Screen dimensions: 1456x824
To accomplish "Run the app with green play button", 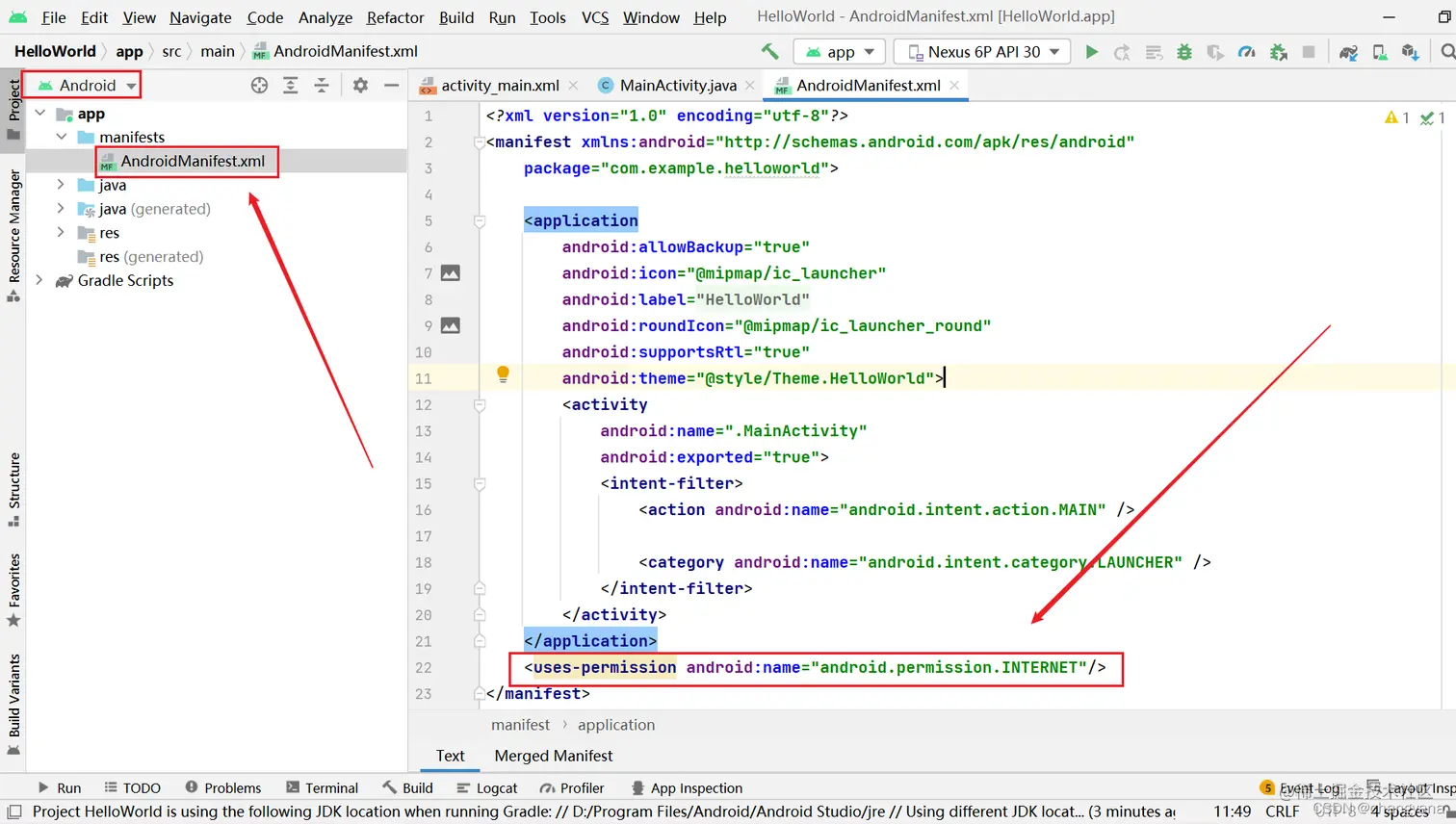I will tap(1091, 52).
